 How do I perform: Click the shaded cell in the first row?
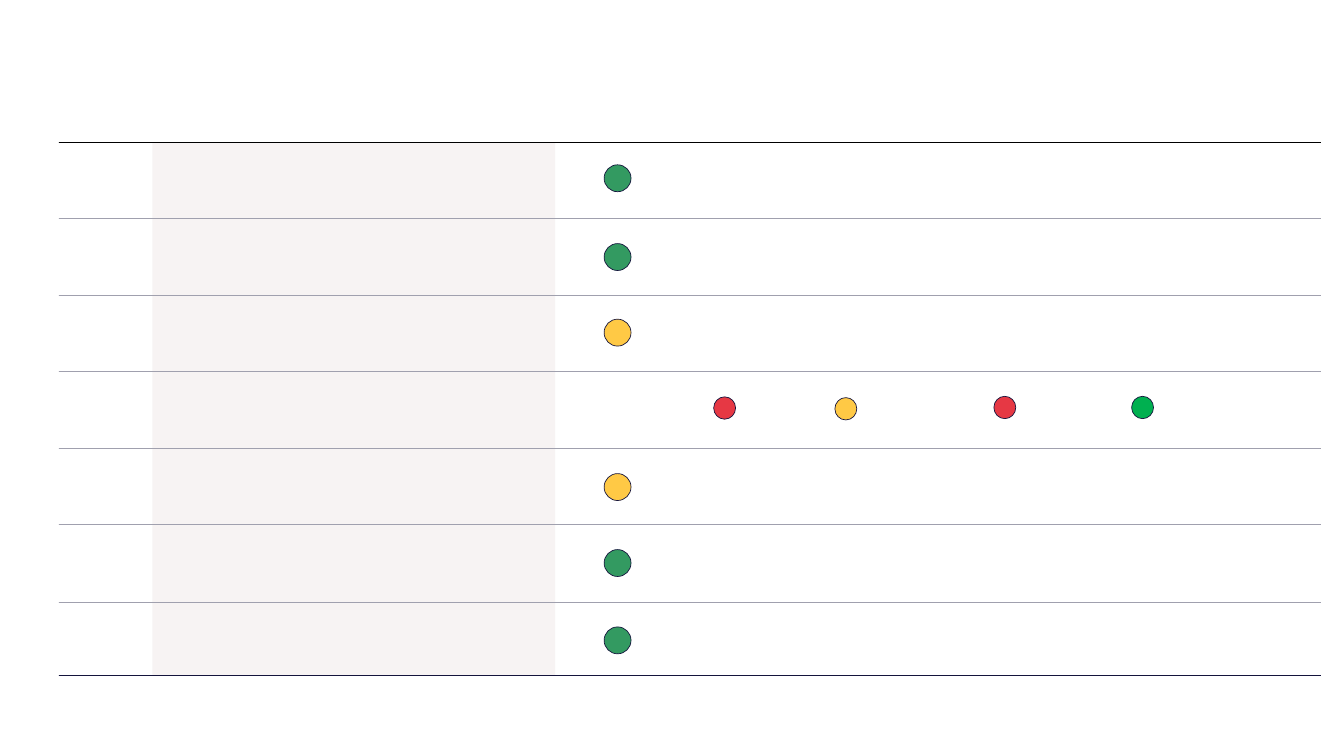[x=353, y=180]
